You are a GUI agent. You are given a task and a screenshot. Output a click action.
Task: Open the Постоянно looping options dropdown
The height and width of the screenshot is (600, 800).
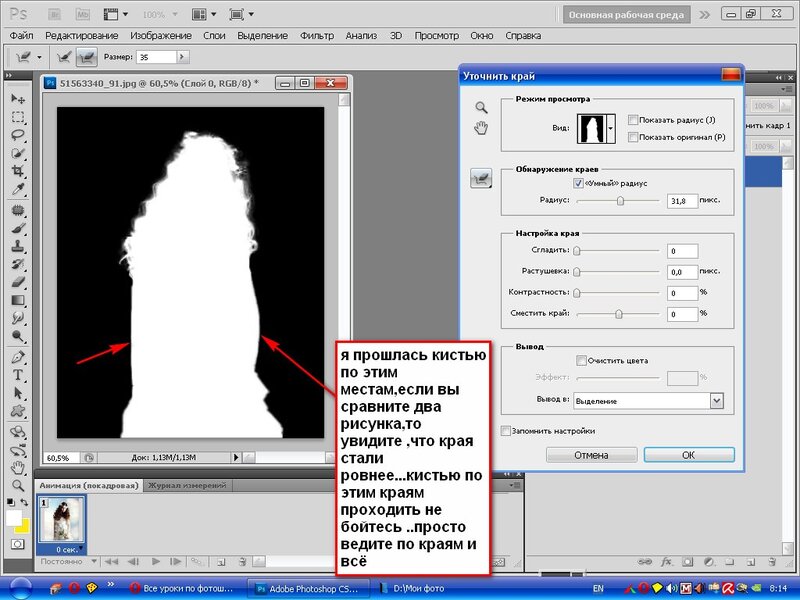click(x=94, y=561)
